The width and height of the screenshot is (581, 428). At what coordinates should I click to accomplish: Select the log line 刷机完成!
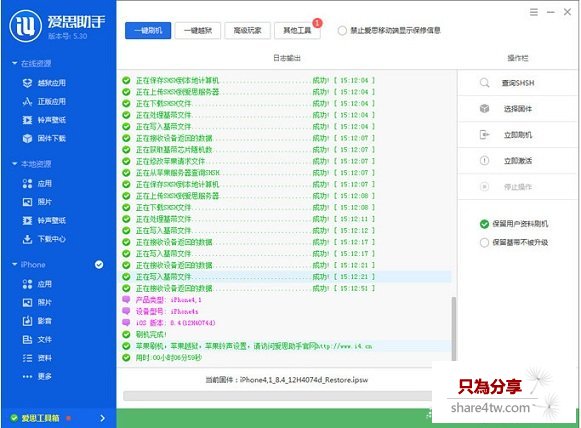(151, 335)
